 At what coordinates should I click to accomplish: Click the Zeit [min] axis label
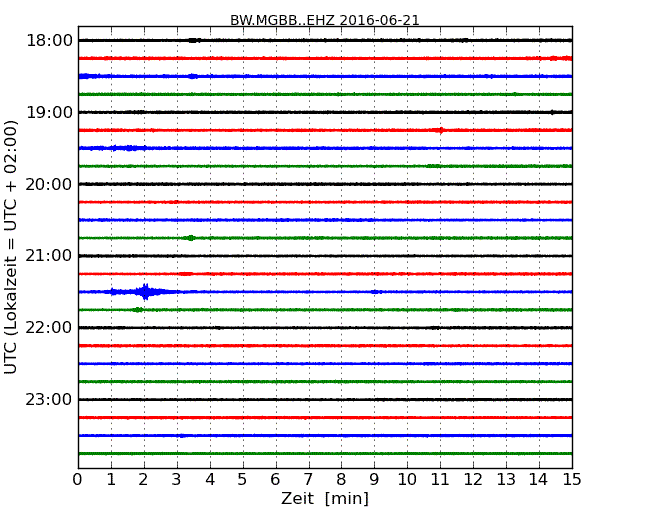325,498
